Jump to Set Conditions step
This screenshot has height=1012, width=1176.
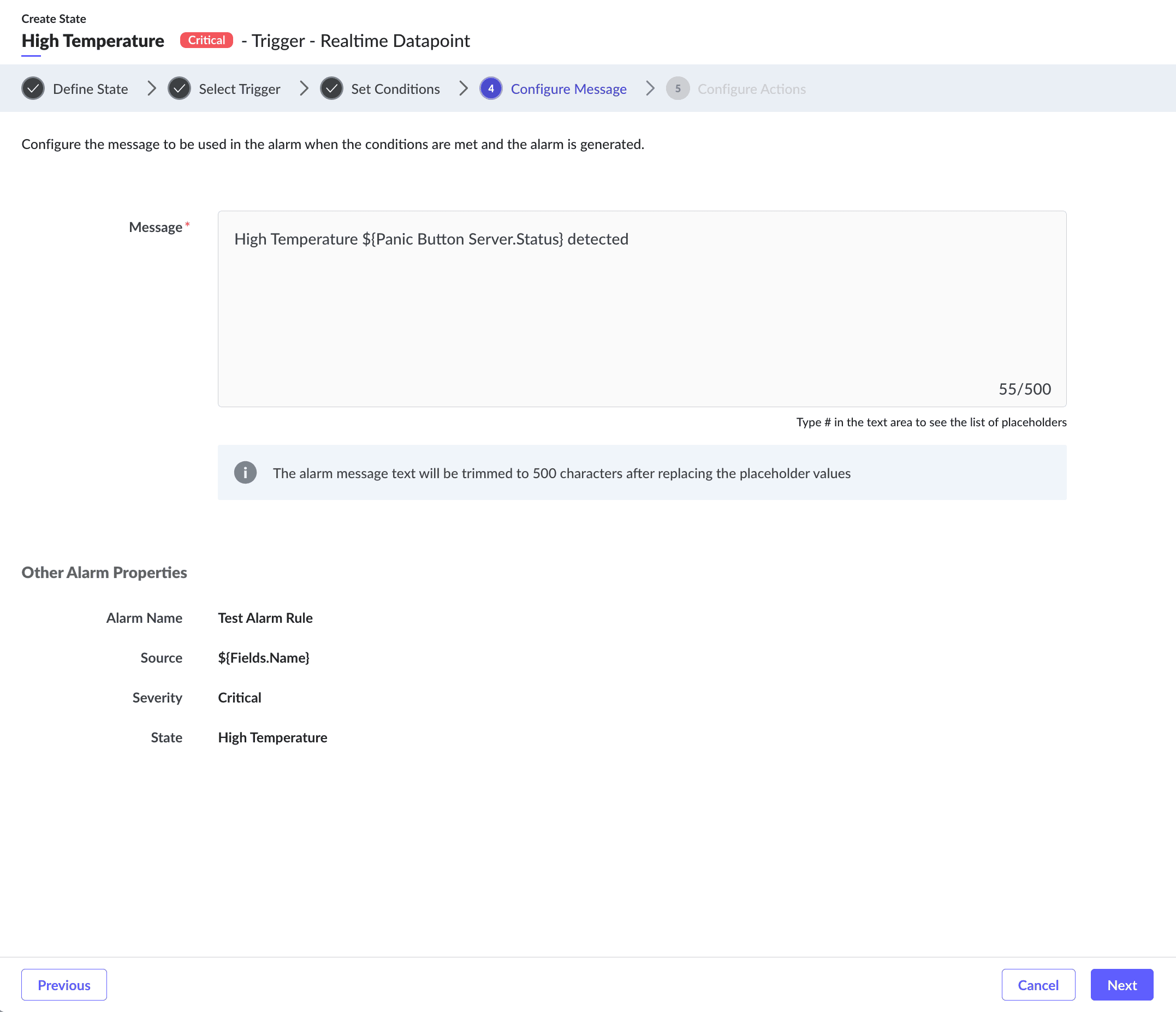click(x=396, y=89)
